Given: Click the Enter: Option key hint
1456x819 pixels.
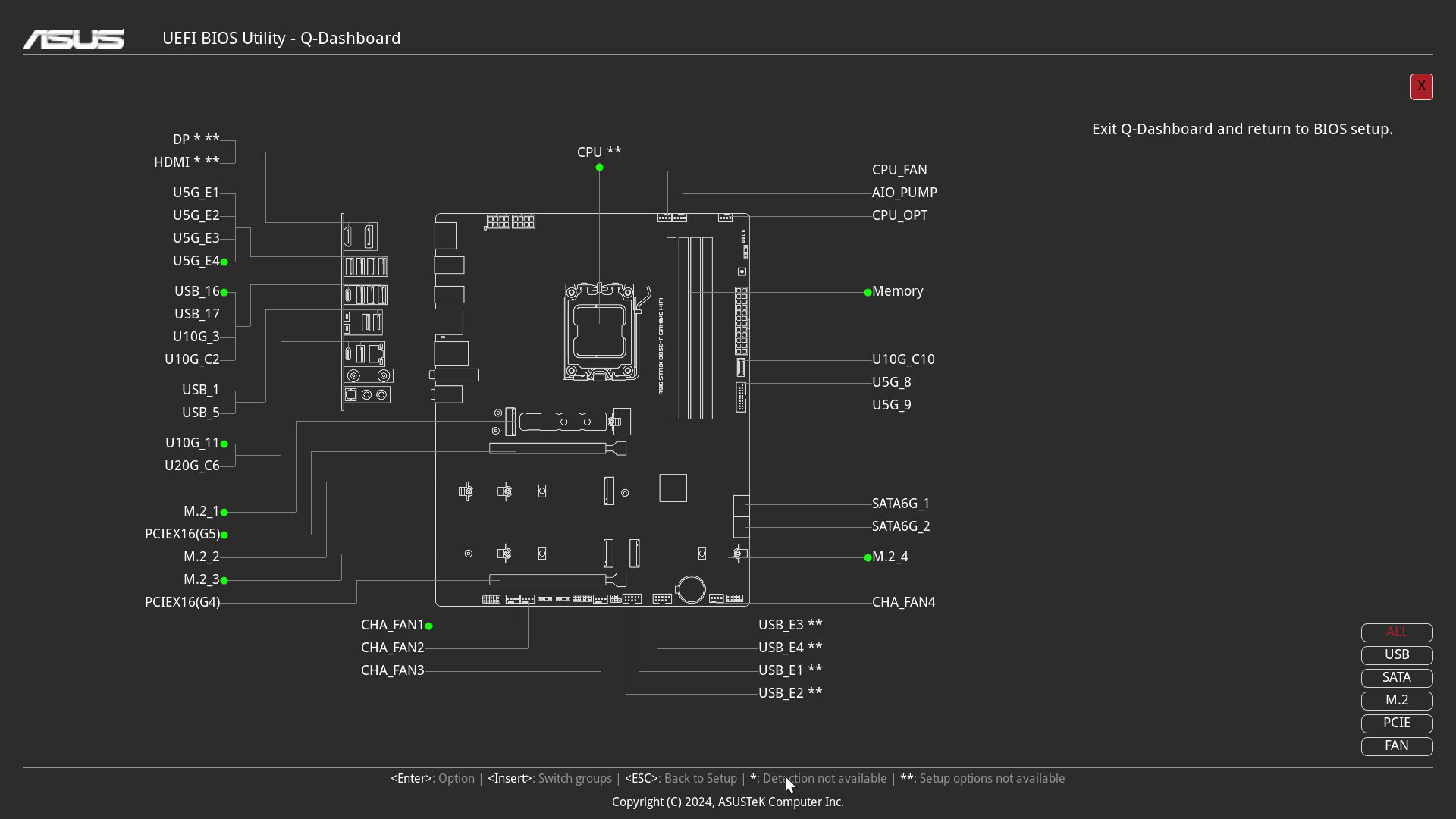Looking at the screenshot, I should (432, 779).
